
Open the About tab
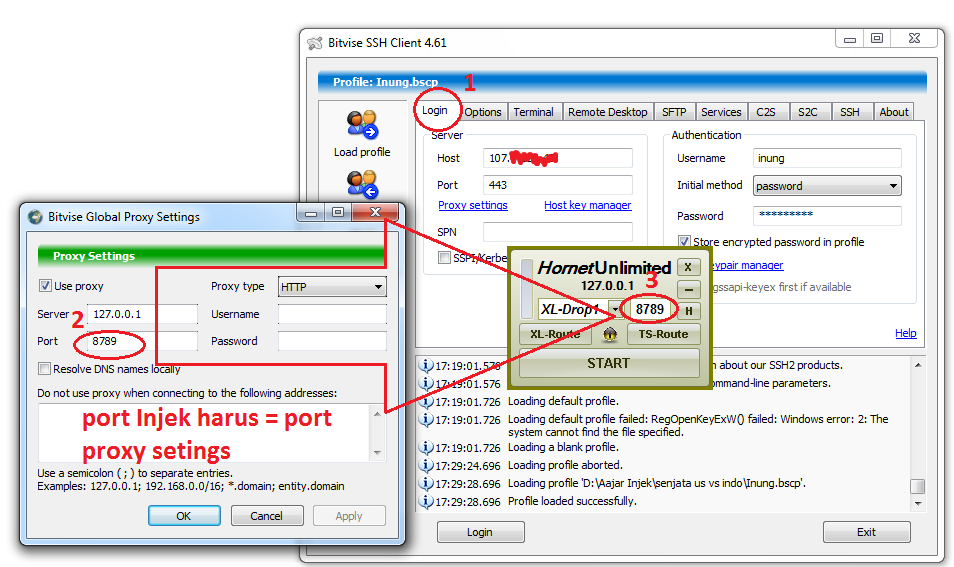click(x=894, y=112)
